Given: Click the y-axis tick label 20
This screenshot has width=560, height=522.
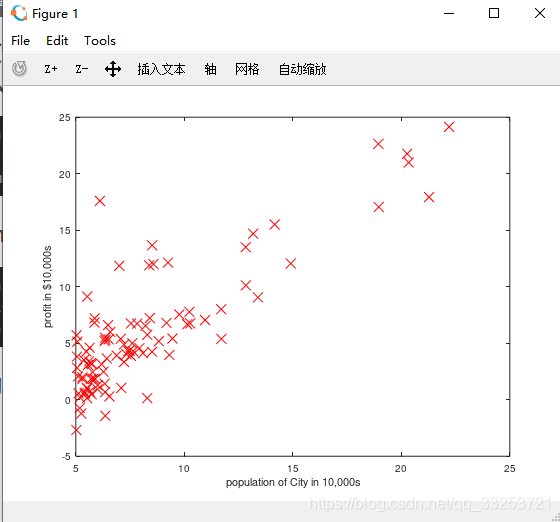Looking at the screenshot, I should [x=65, y=175].
